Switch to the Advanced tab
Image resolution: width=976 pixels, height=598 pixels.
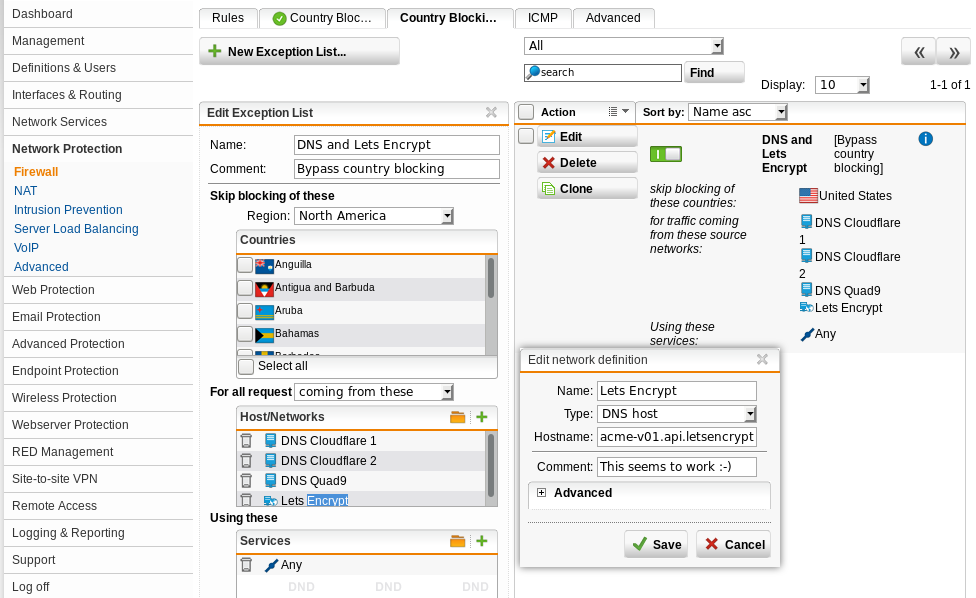613,18
